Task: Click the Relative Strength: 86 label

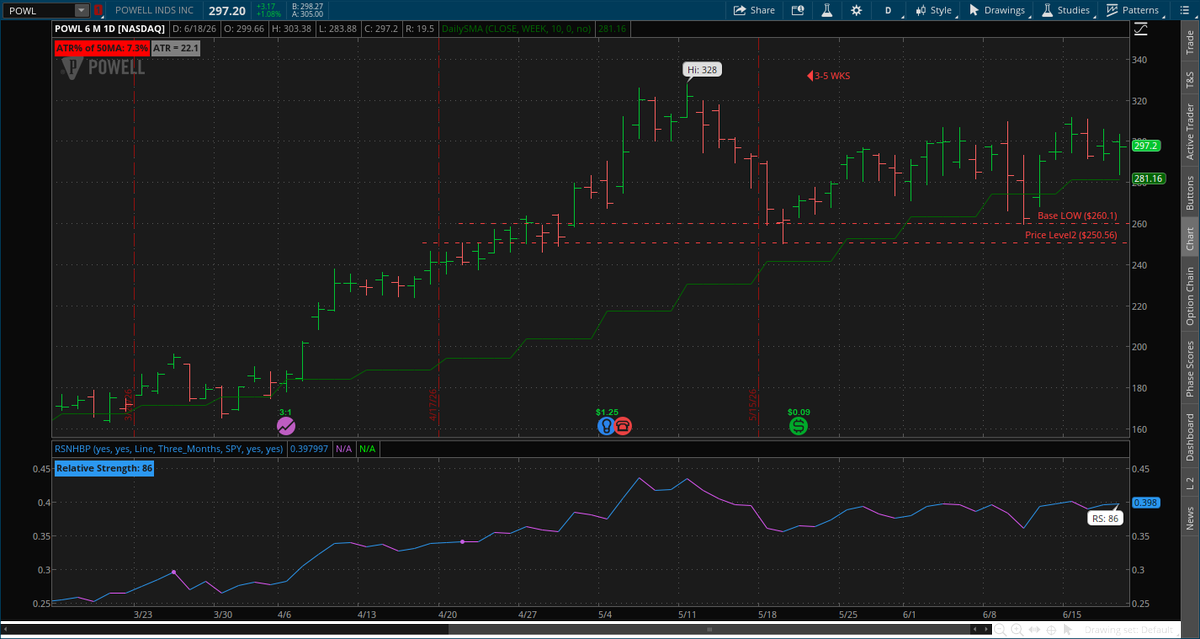Action: coord(104,467)
